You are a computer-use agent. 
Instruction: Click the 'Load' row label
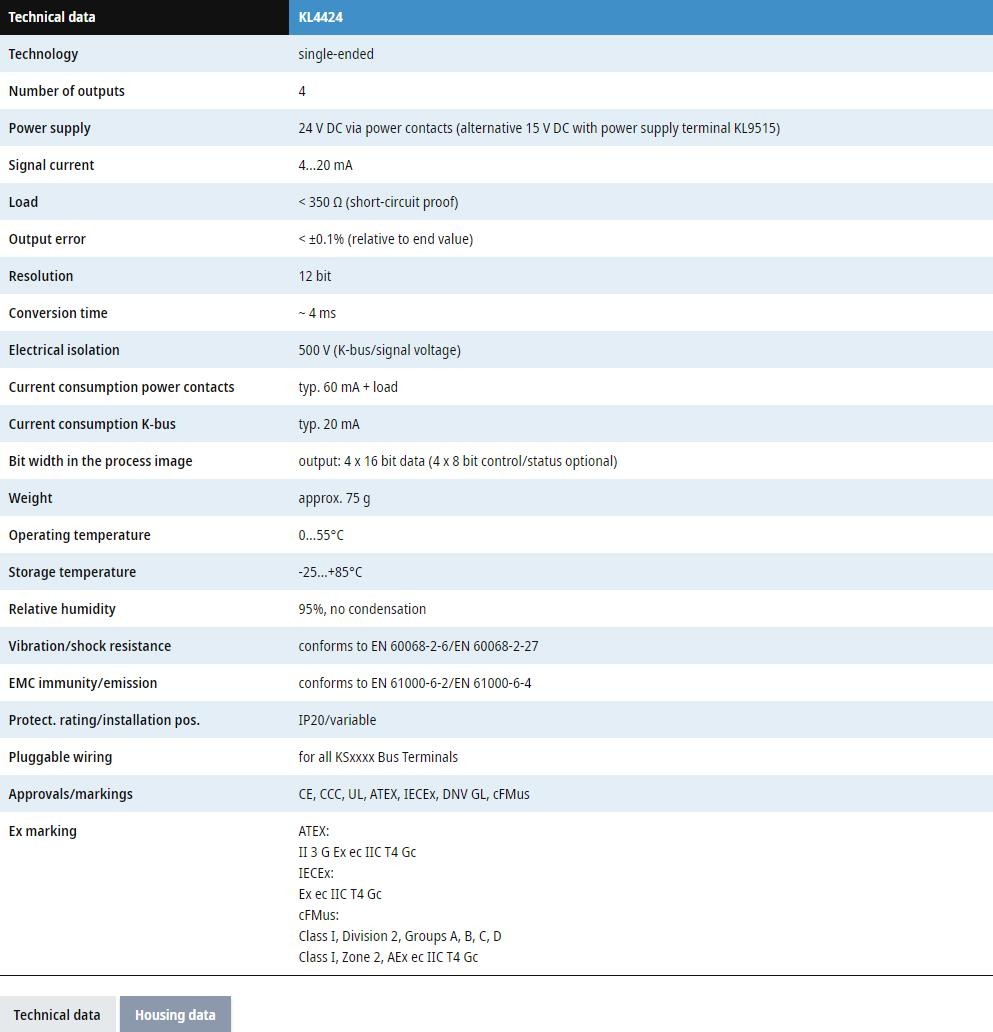coord(23,201)
